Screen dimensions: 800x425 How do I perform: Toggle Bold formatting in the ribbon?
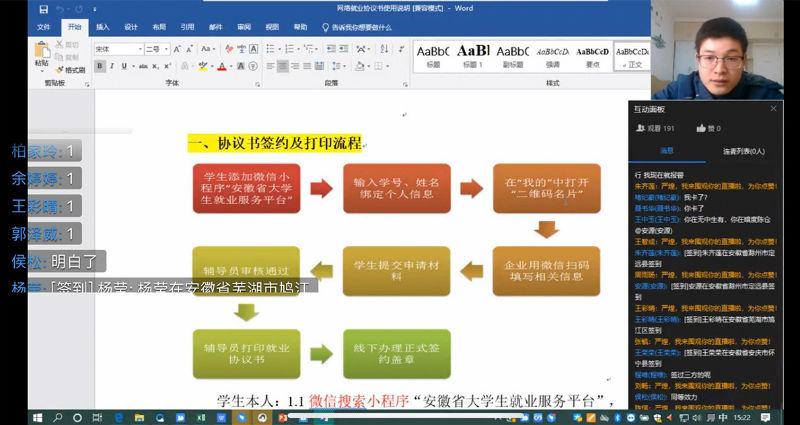tap(98, 66)
